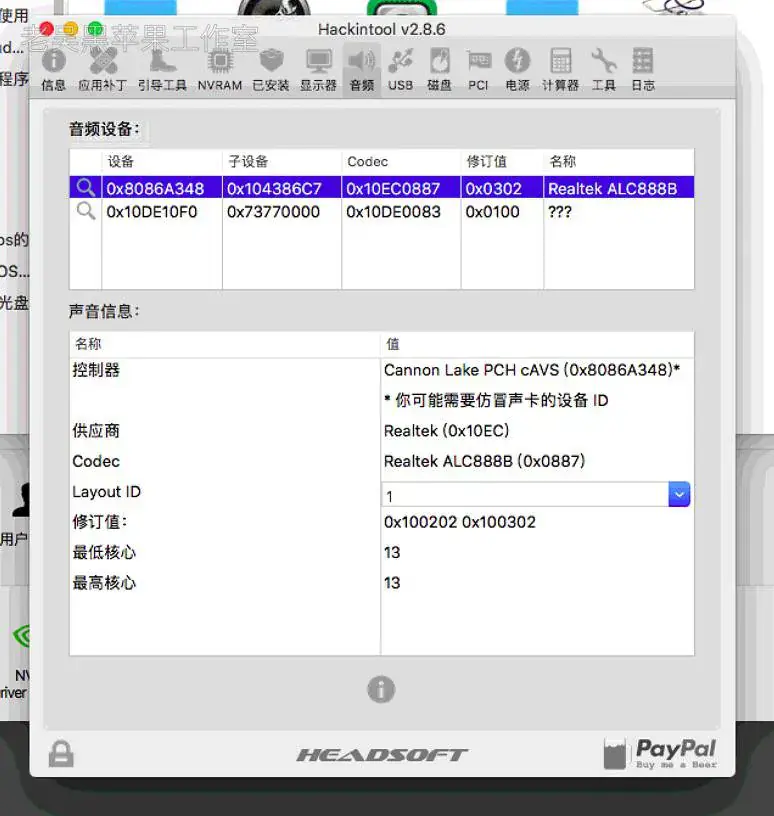
Task: Click the 控制器 row label
Action: [96, 370]
